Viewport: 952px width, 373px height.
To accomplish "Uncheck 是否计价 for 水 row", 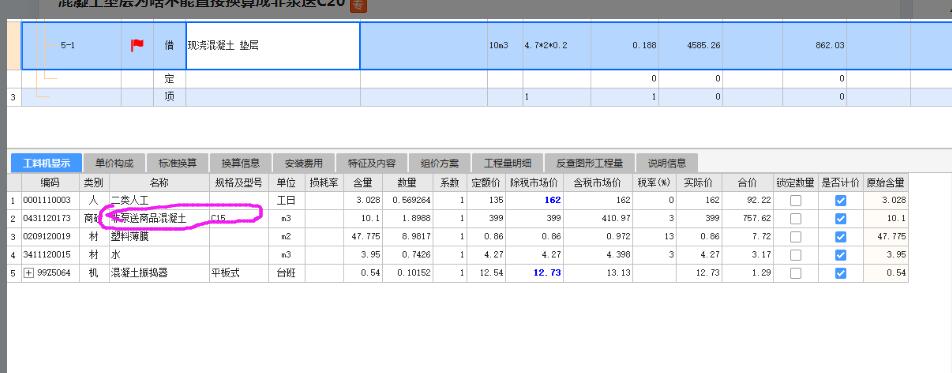I will point(840,255).
